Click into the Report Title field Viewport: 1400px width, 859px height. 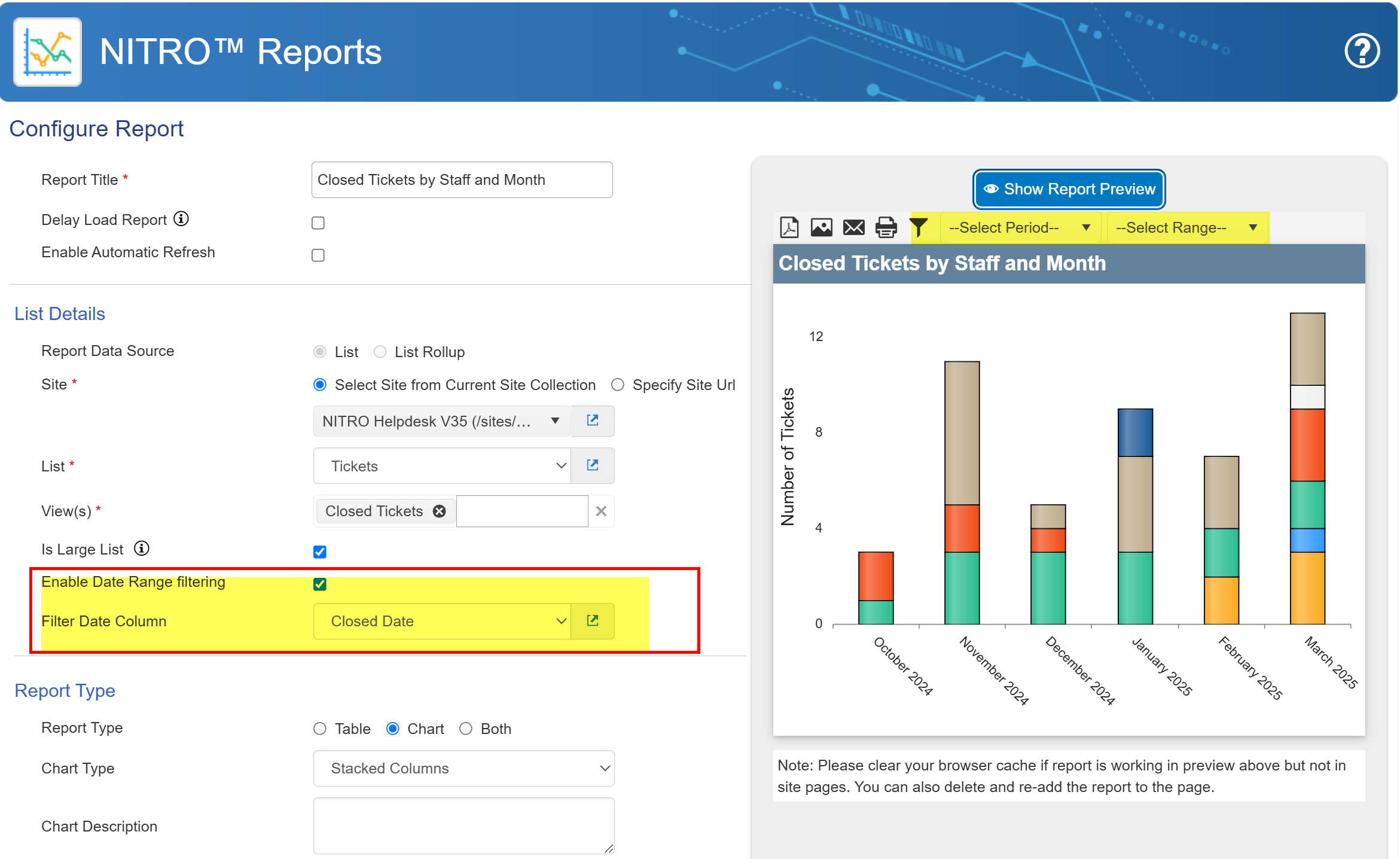[x=462, y=179]
